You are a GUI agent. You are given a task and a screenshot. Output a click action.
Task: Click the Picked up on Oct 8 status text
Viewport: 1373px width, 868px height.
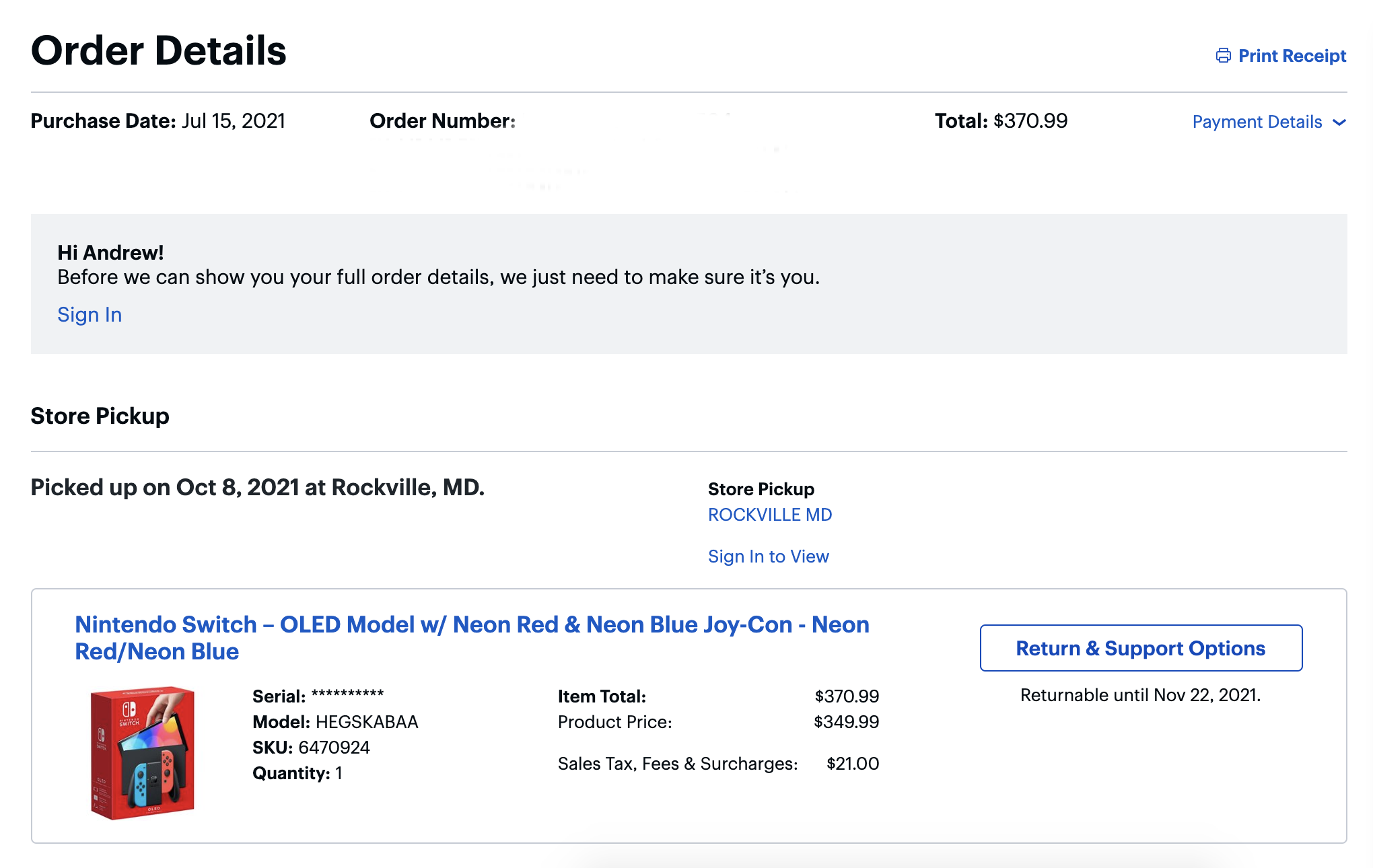point(258,487)
